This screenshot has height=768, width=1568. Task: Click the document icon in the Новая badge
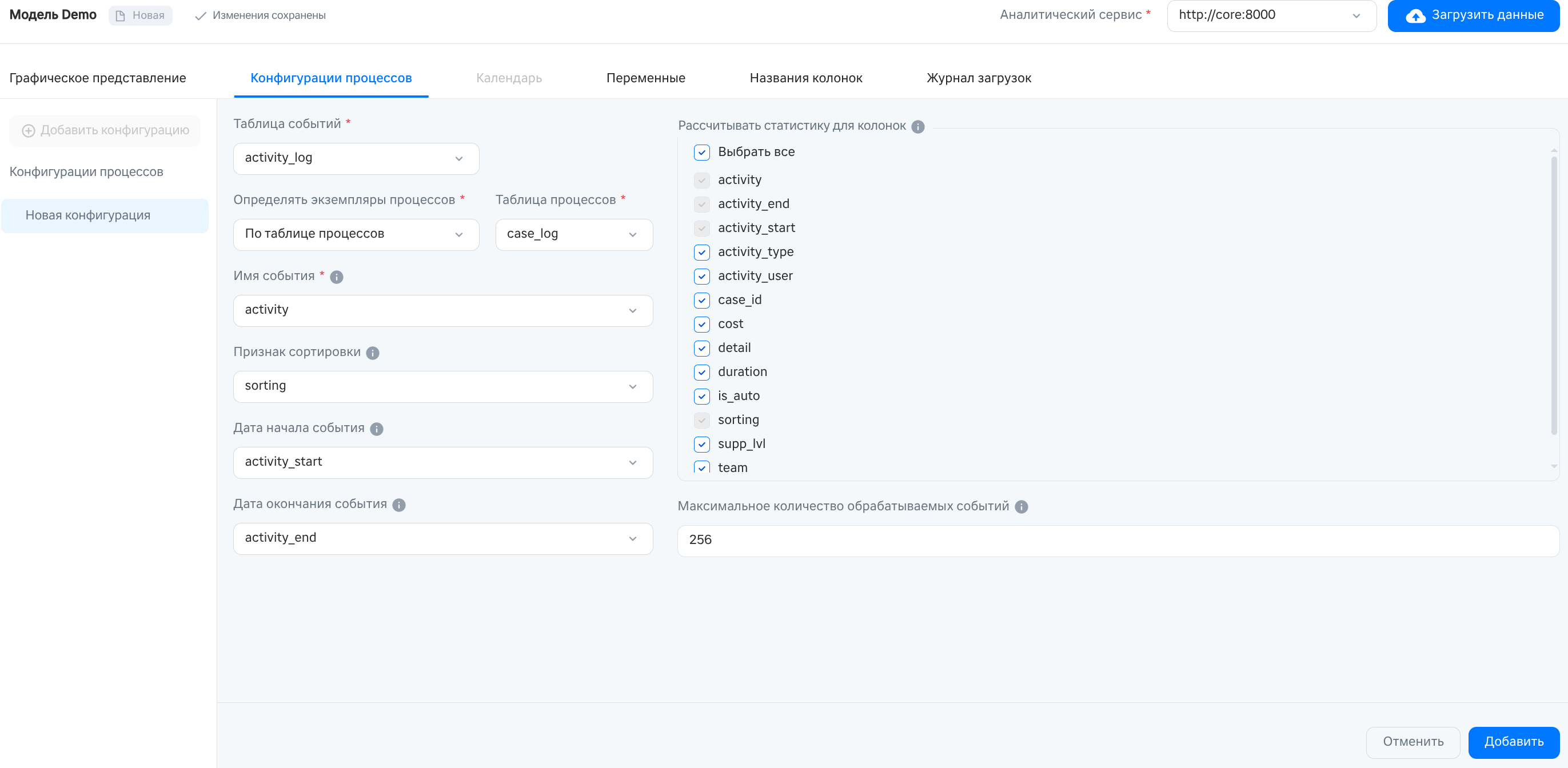pos(121,16)
